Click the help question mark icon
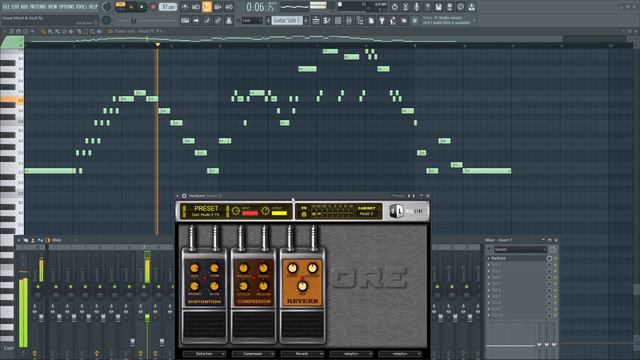Screen dimensions: 640x360 coord(427,7)
